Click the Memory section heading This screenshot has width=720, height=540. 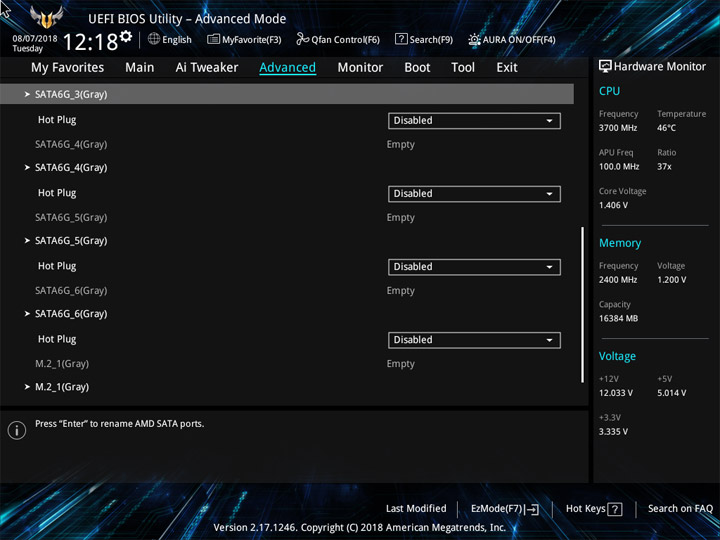point(620,243)
